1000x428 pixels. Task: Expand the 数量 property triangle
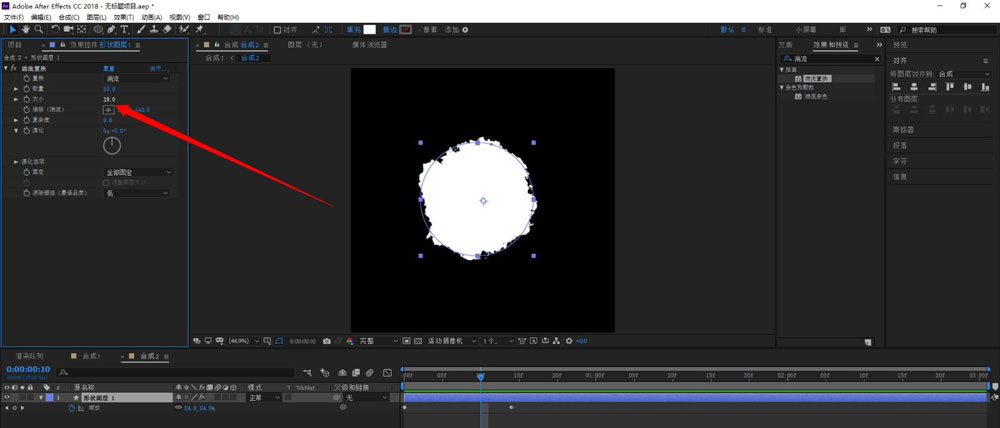click(15, 89)
